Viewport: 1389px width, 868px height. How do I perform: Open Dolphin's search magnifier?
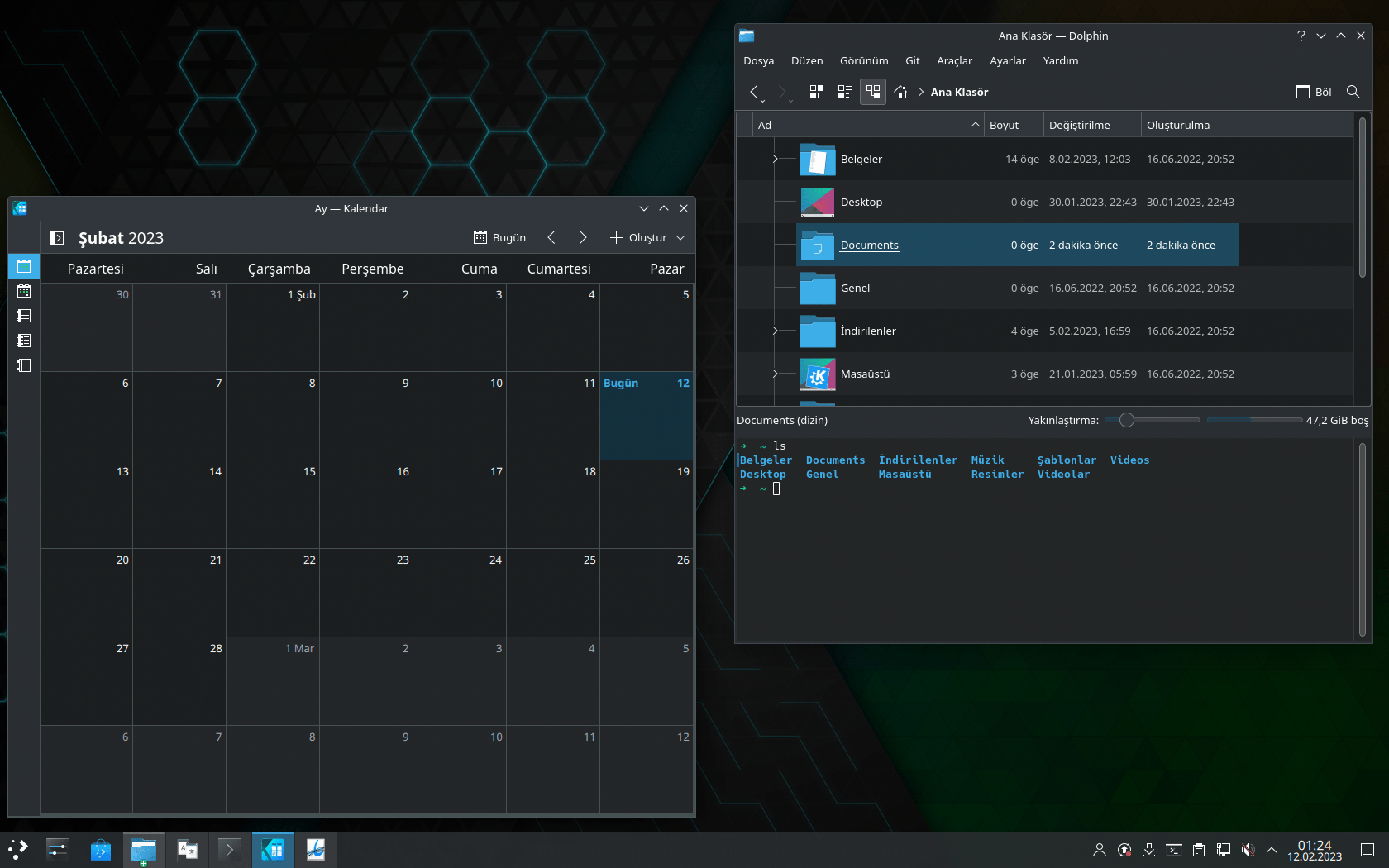(x=1353, y=92)
